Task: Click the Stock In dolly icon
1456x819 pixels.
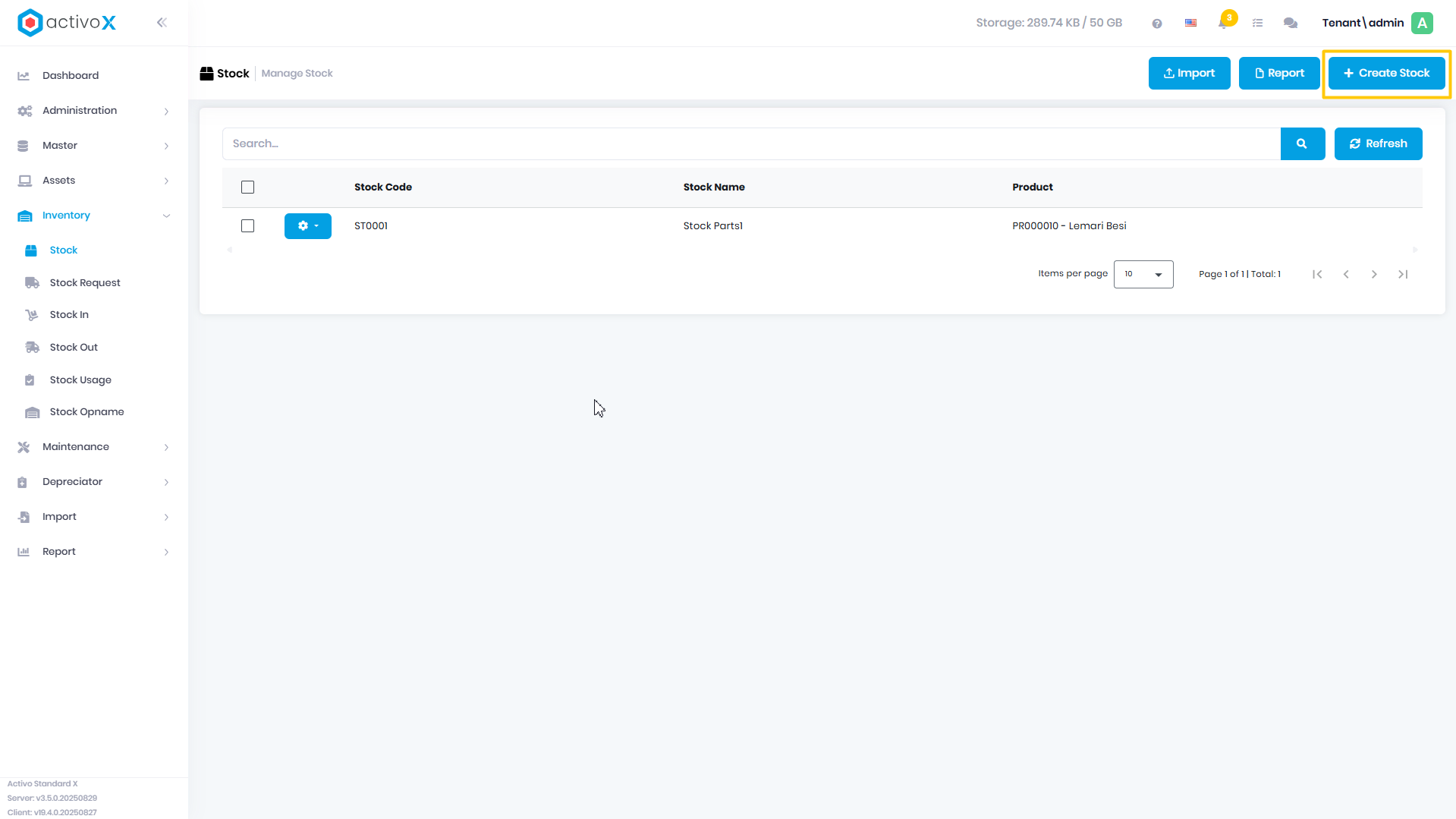Action: 32,315
